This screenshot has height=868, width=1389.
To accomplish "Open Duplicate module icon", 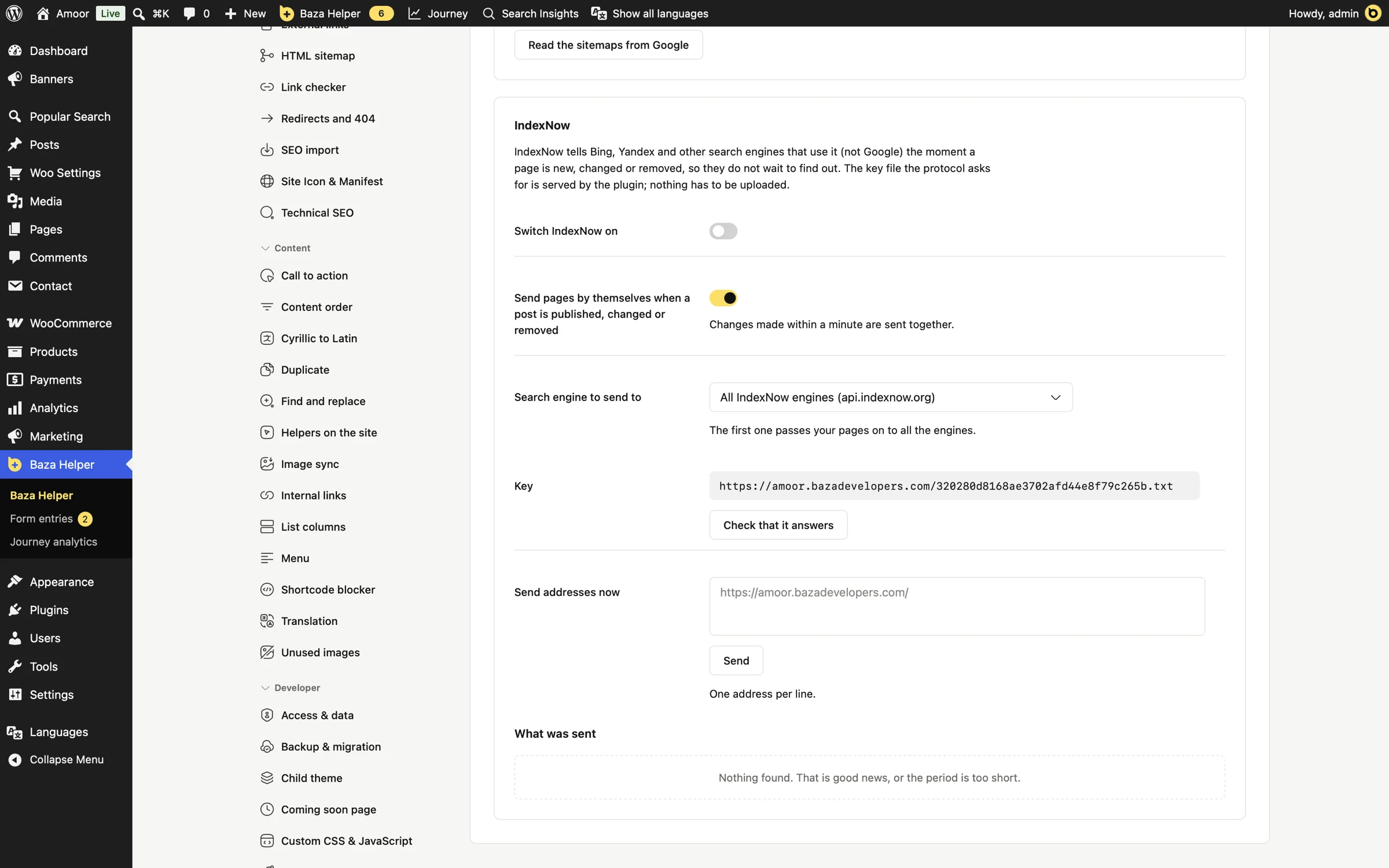I will (267, 369).
